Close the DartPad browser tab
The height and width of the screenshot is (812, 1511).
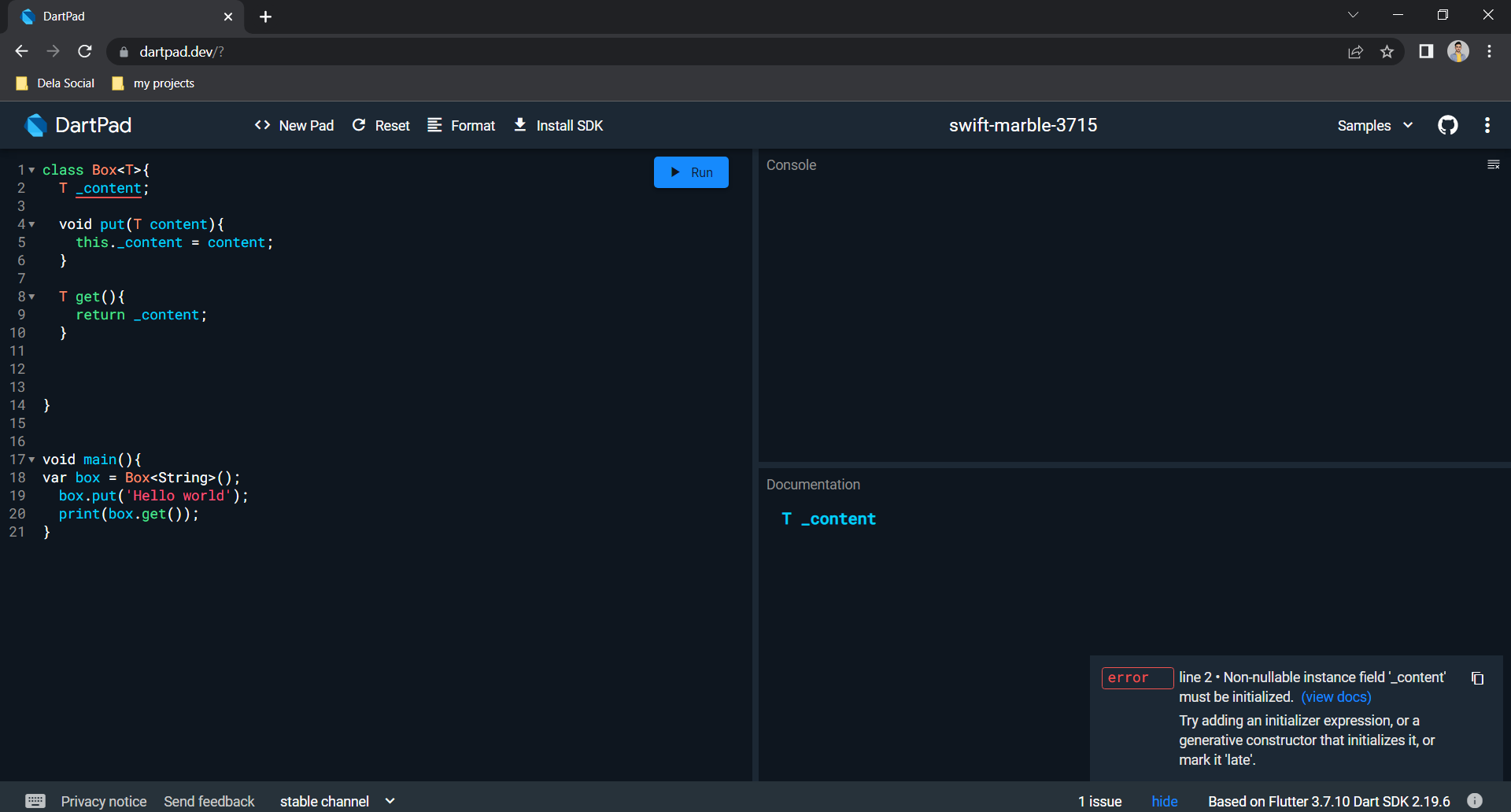pyautogui.click(x=228, y=17)
